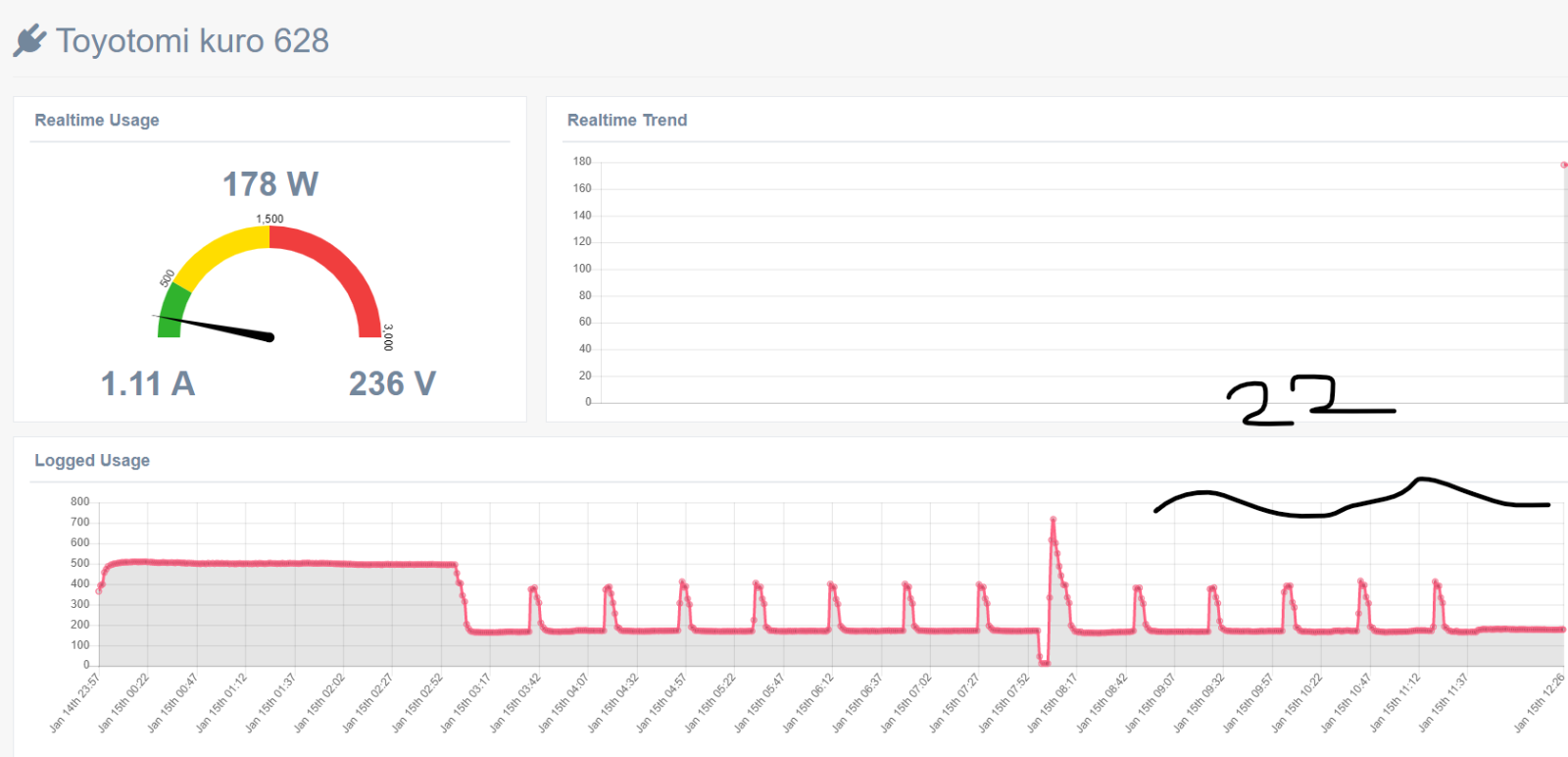This screenshot has width=1568, height=757.
Task: Select the Toyotomi kuro 628 page title
Action: click(192, 41)
